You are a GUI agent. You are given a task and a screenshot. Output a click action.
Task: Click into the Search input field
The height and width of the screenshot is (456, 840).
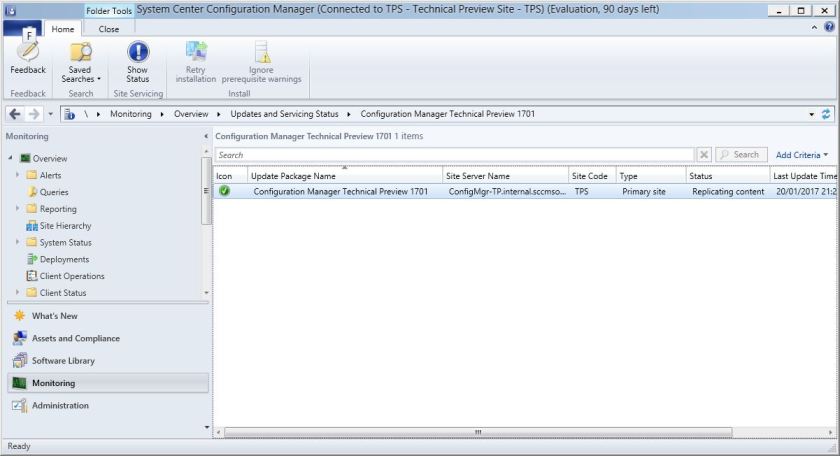pos(454,155)
